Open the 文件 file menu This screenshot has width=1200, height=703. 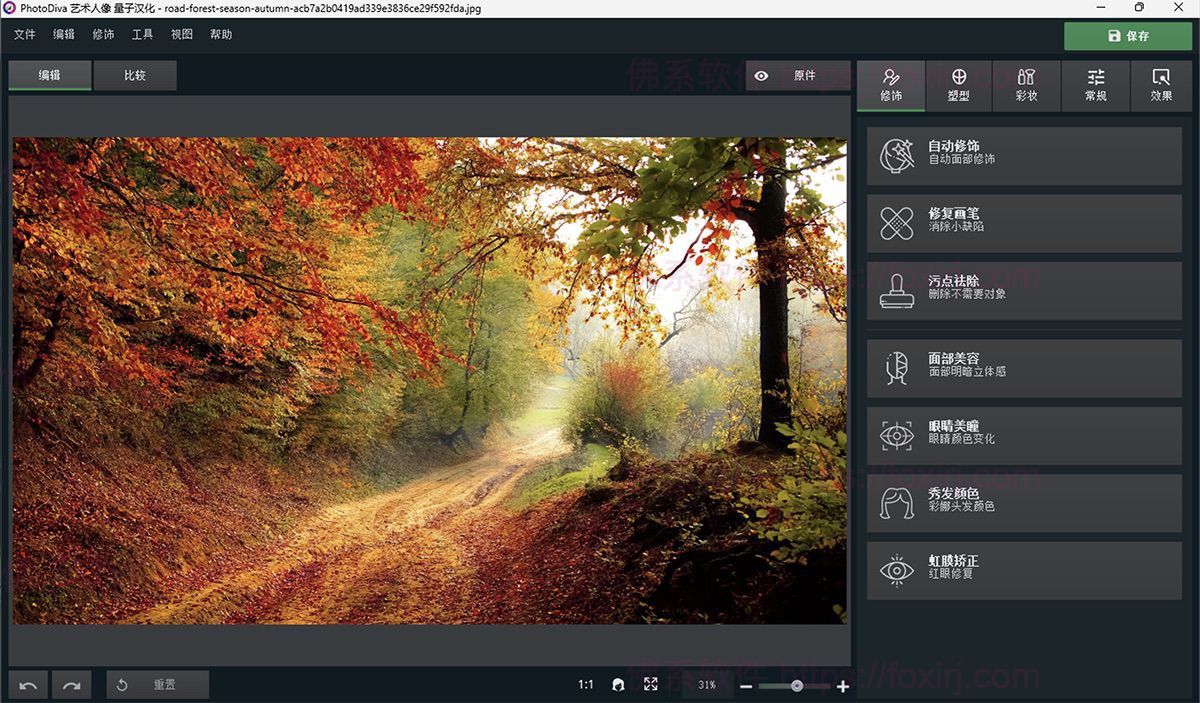[x=25, y=35]
